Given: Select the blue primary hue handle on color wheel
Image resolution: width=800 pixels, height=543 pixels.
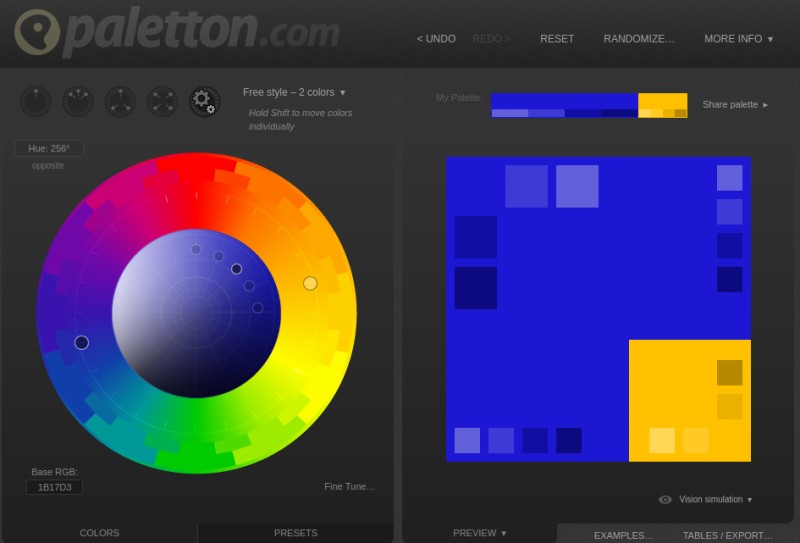Looking at the screenshot, I should point(82,342).
